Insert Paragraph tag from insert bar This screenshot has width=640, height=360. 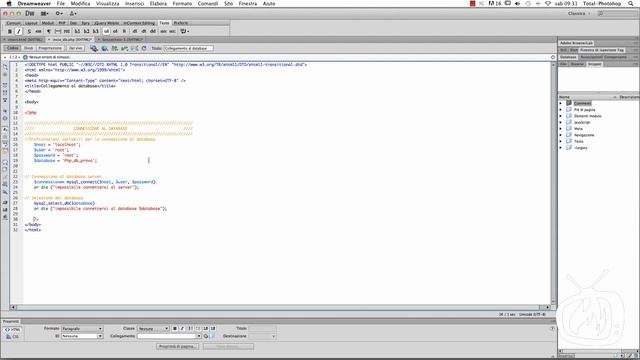(48, 31)
